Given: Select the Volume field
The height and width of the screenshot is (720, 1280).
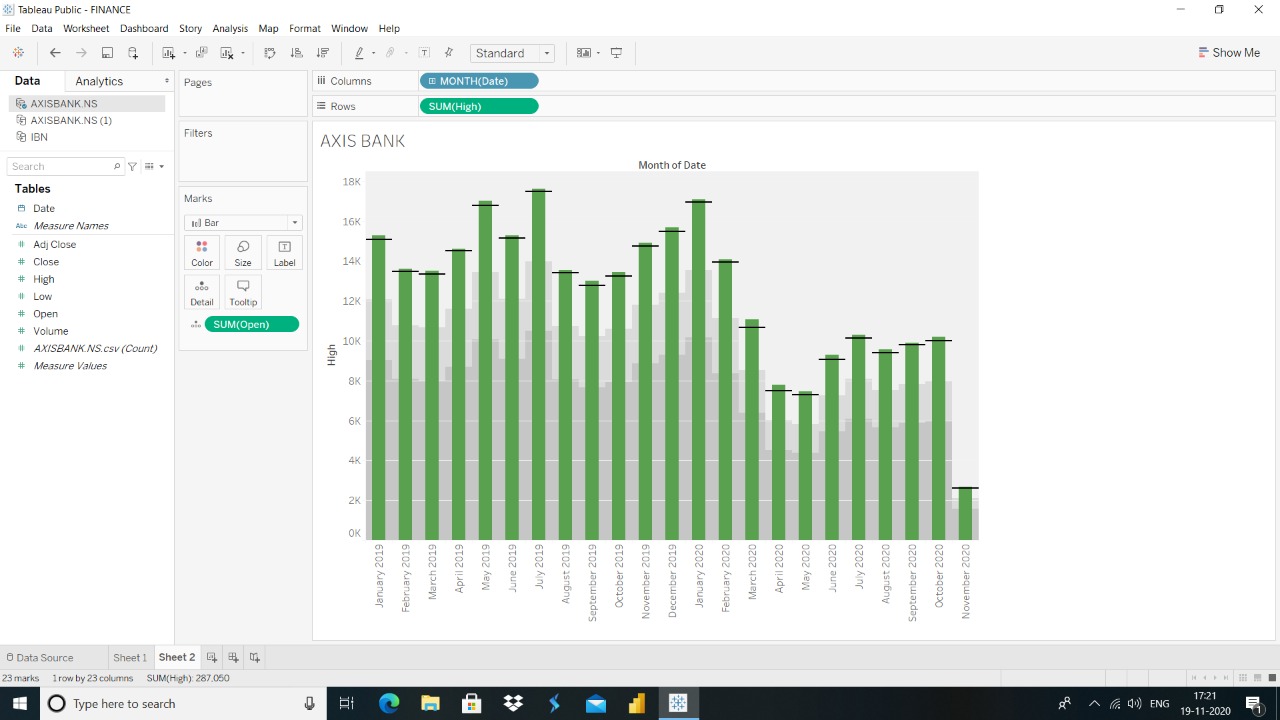Looking at the screenshot, I should click(51, 331).
